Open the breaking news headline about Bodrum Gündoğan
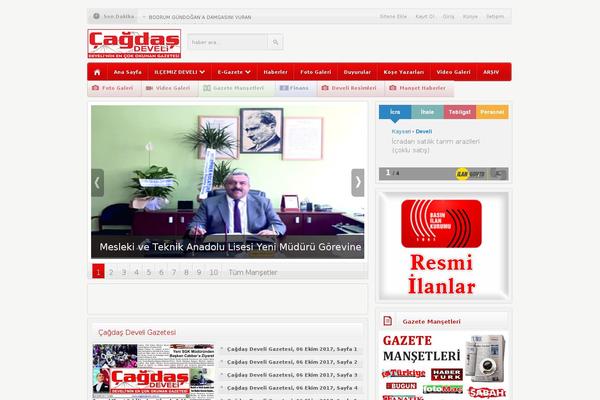This screenshot has height=400, width=600. 200,17
